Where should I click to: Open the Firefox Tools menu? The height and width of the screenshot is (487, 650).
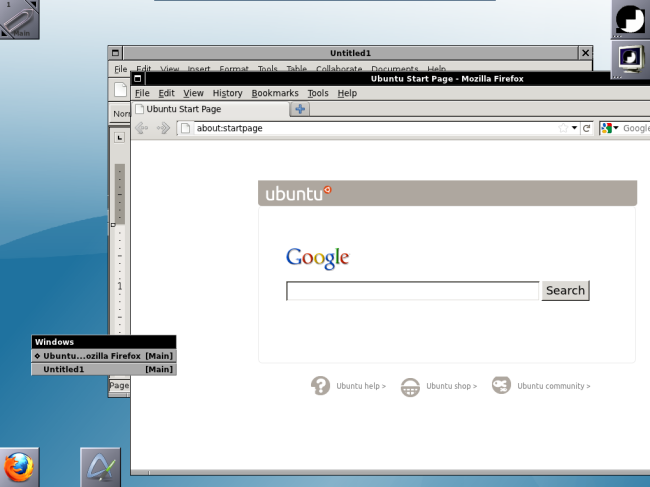(x=318, y=93)
